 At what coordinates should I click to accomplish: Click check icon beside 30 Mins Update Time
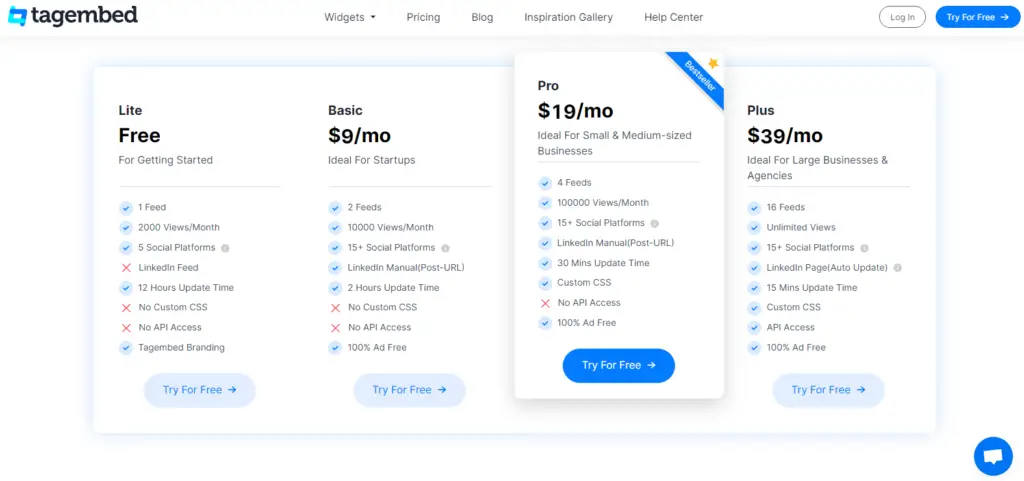(x=545, y=264)
